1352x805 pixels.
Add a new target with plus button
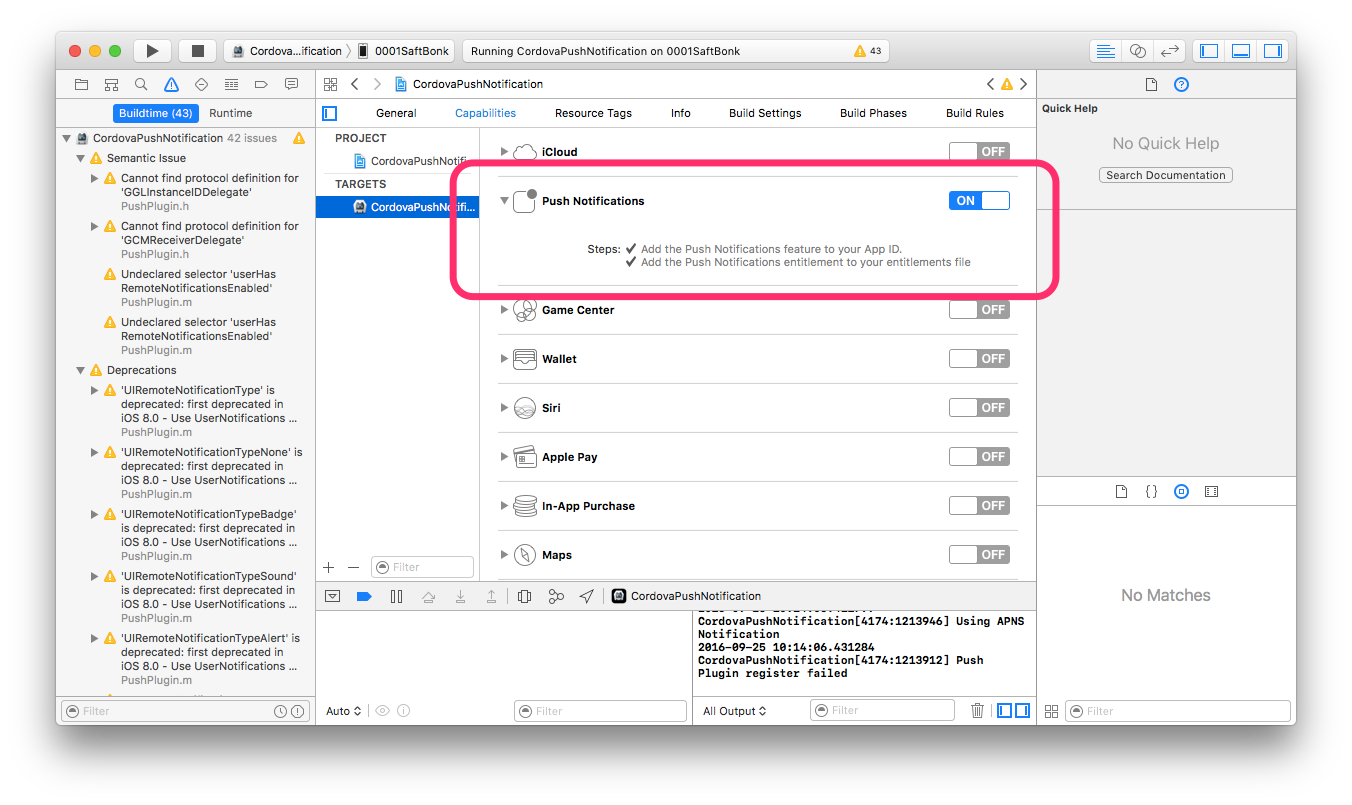[x=329, y=567]
